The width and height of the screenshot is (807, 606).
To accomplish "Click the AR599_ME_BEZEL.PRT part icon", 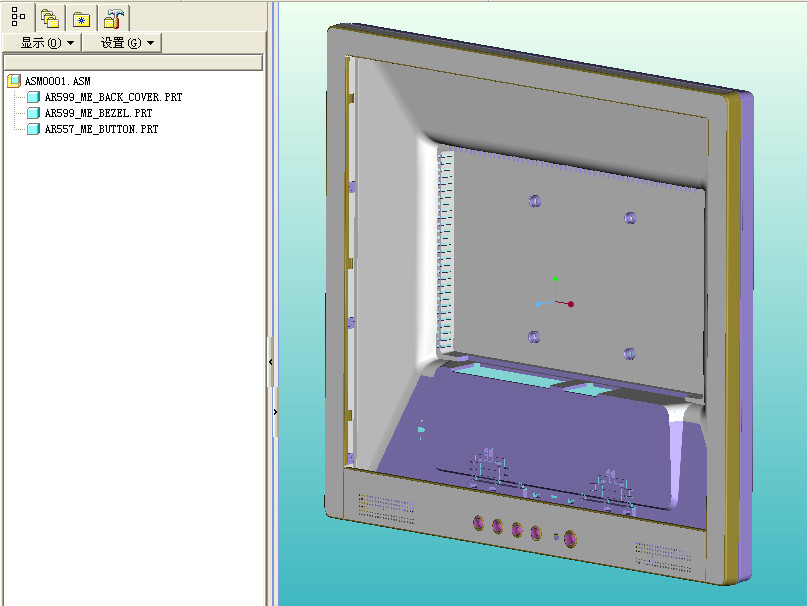I will point(33,113).
